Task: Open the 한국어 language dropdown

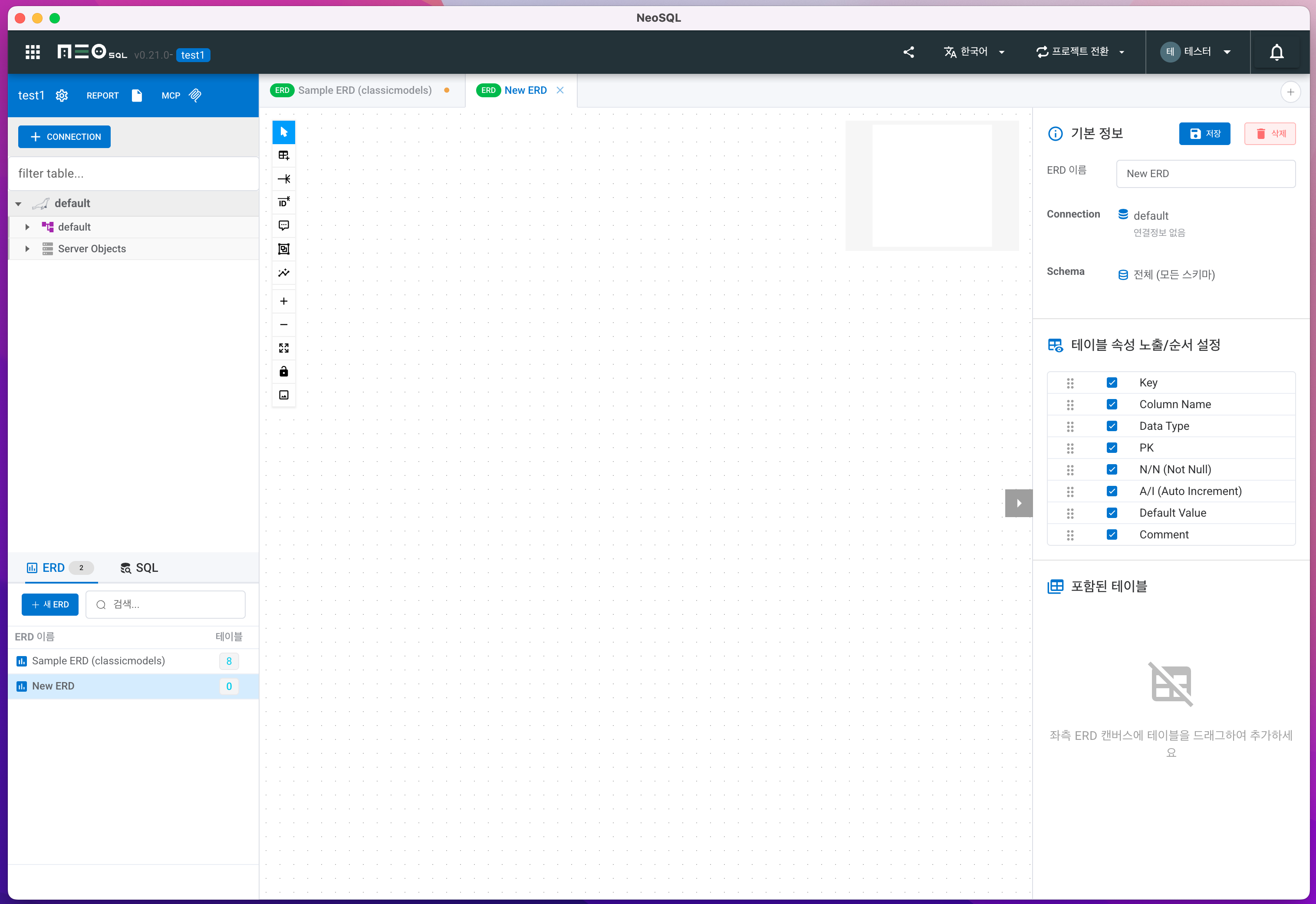Action: pyautogui.click(x=974, y=52)
